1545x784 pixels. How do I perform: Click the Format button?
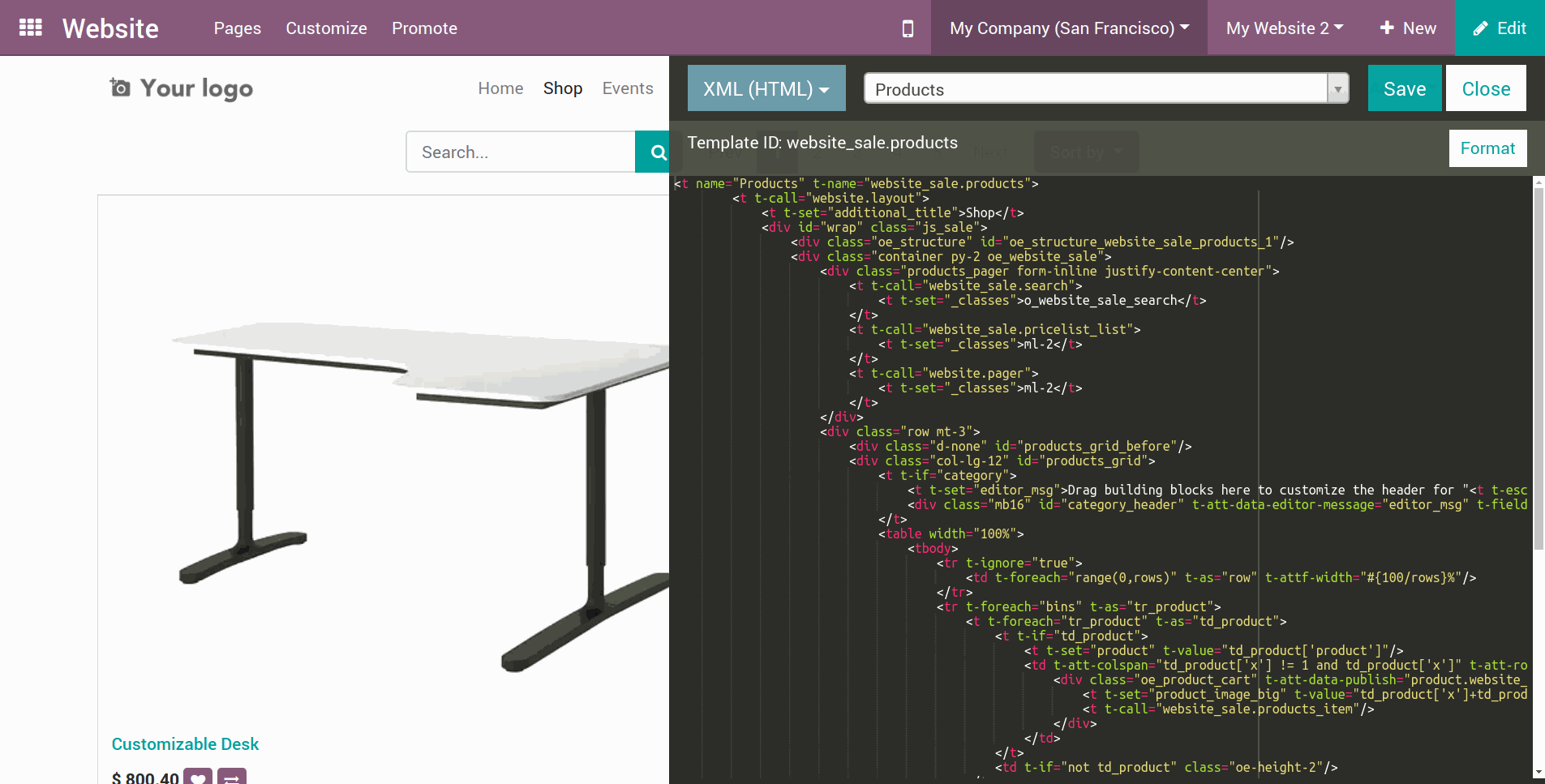pyautogui.click(x=1487, y=148)
